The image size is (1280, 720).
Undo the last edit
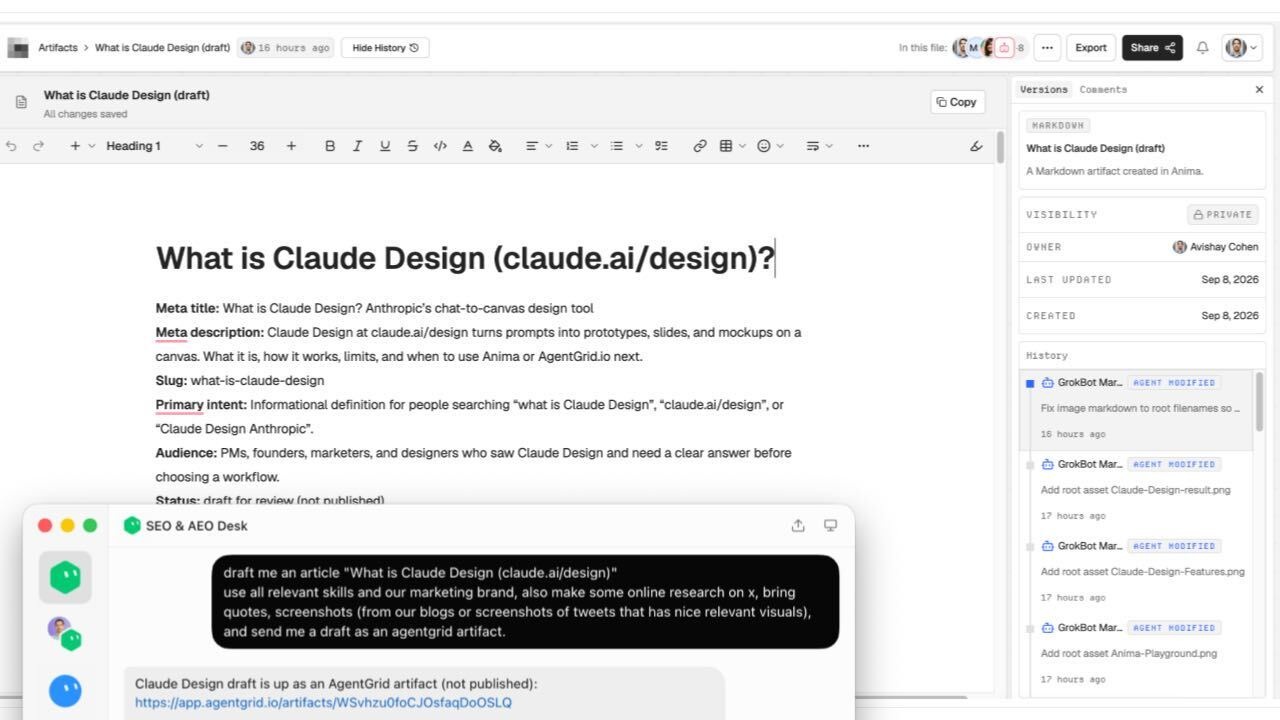(12, 146)
